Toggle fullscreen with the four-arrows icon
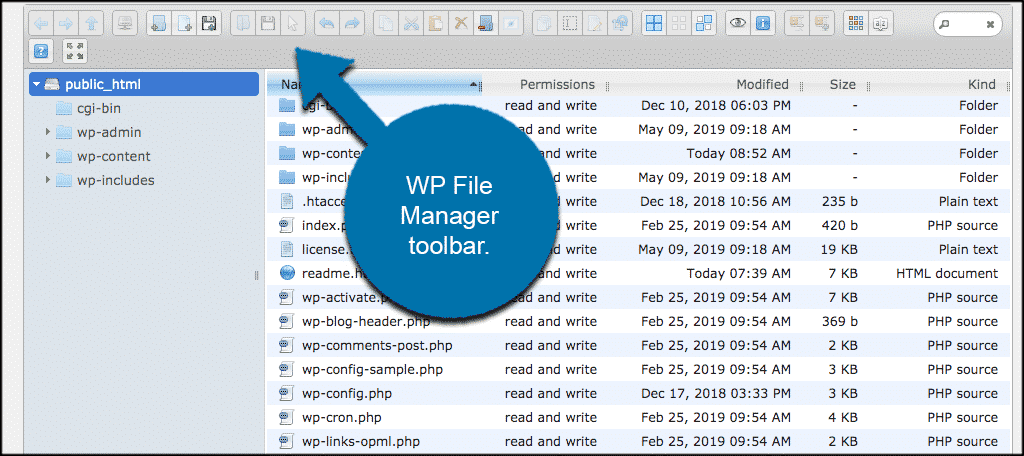This screenshot has height=456, width=1024. pos(75,51)
